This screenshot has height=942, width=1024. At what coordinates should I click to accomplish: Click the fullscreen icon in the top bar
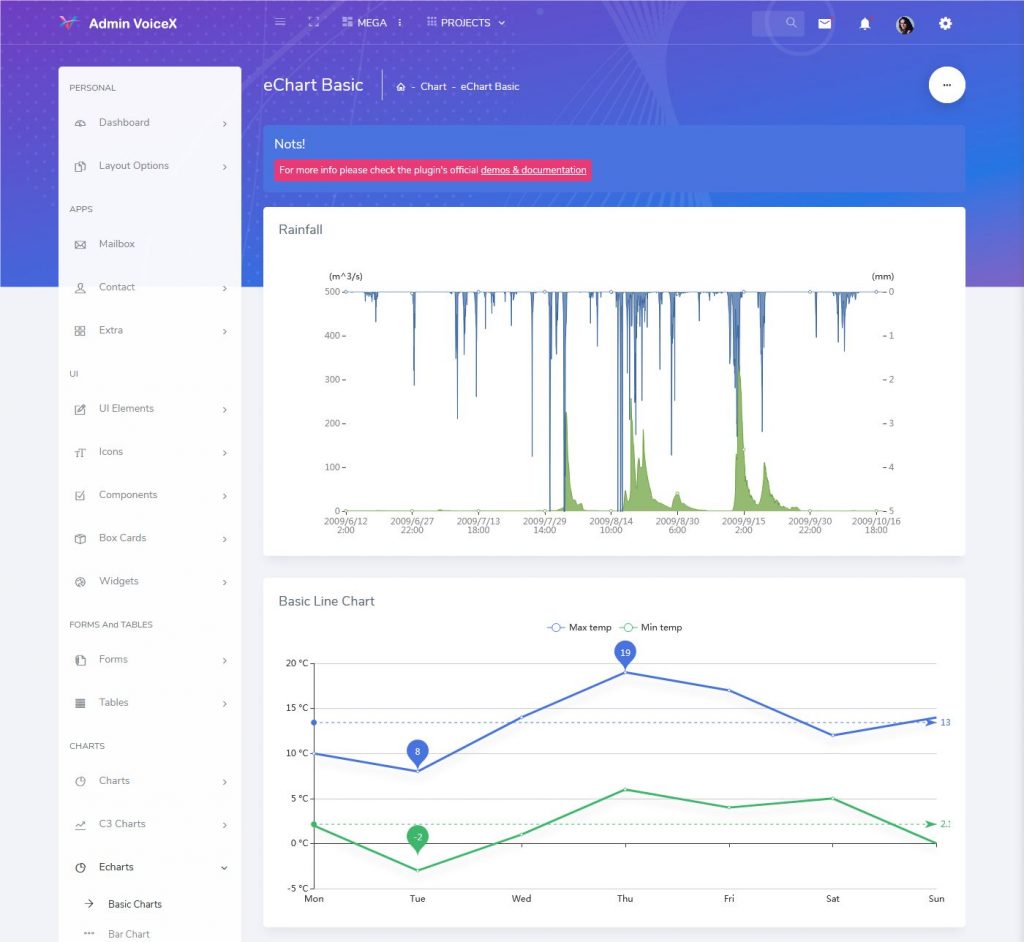313,21
